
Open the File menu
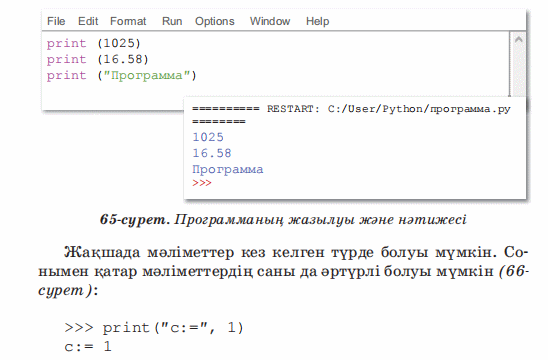pos(56,21)
